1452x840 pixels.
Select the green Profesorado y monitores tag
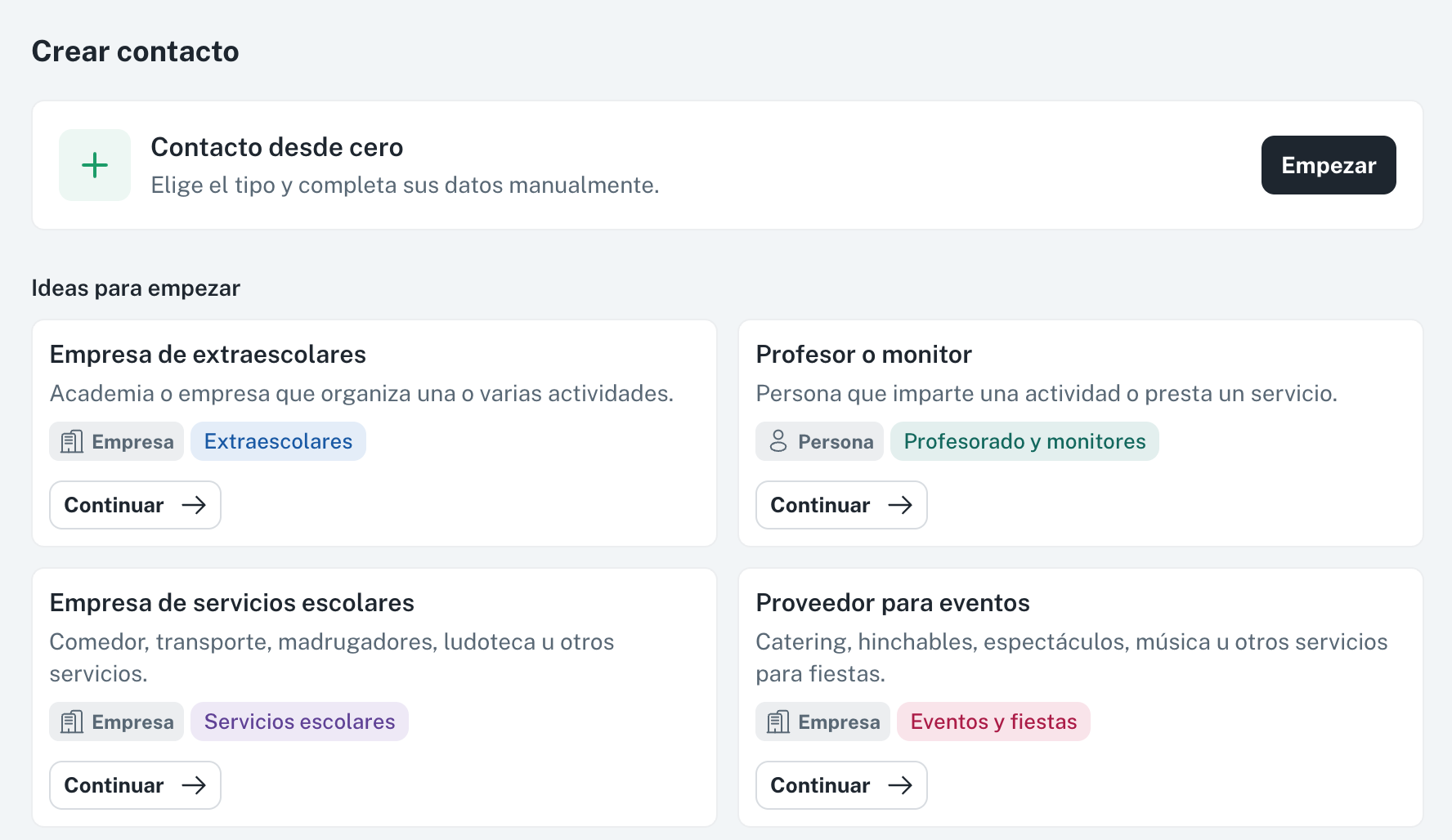tap(1024, 441)
